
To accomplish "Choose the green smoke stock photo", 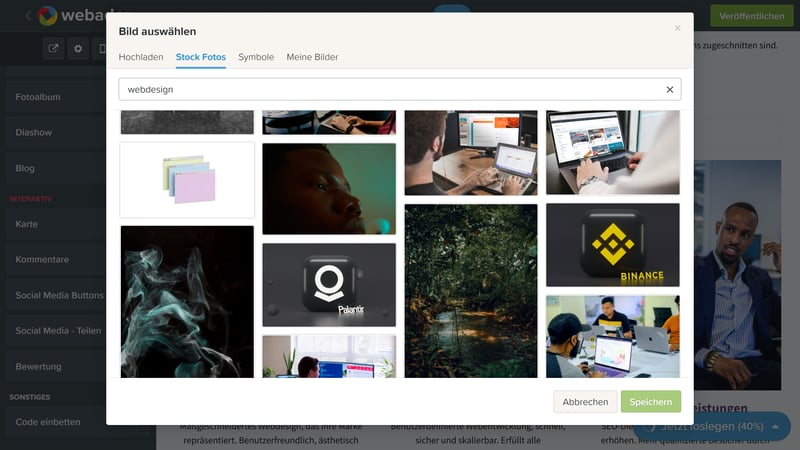I will pos(187,302).
